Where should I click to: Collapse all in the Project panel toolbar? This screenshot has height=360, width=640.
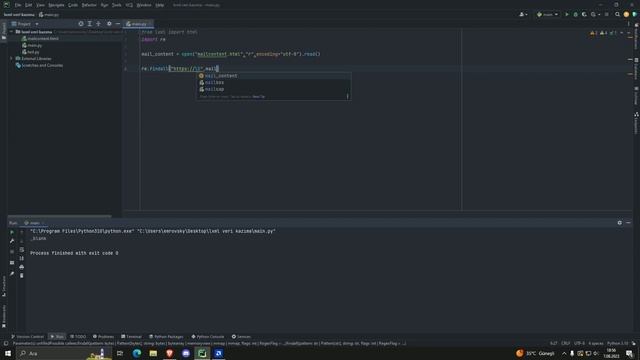click(98, 24)
